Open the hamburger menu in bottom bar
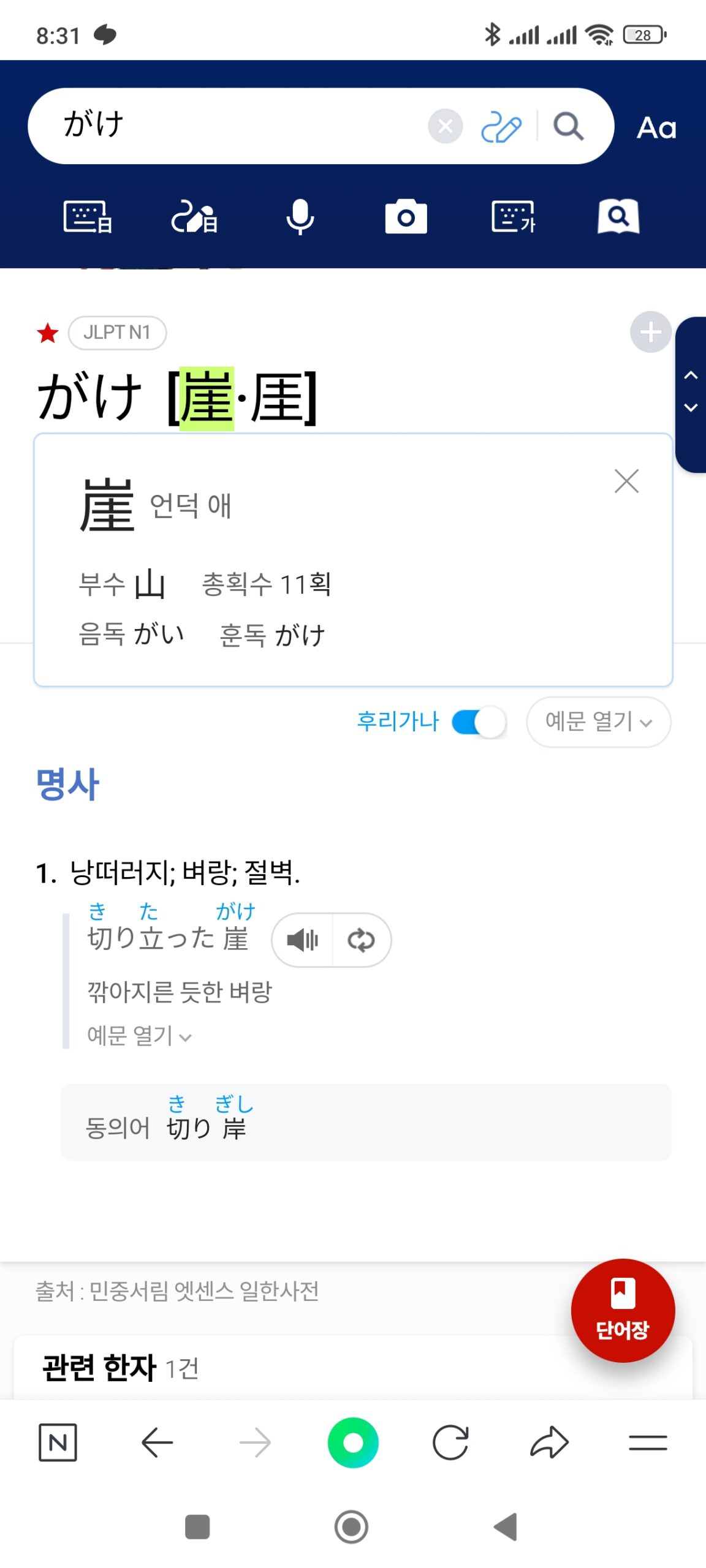This screenshot has width=706, height=1568. pos(648,1442)
